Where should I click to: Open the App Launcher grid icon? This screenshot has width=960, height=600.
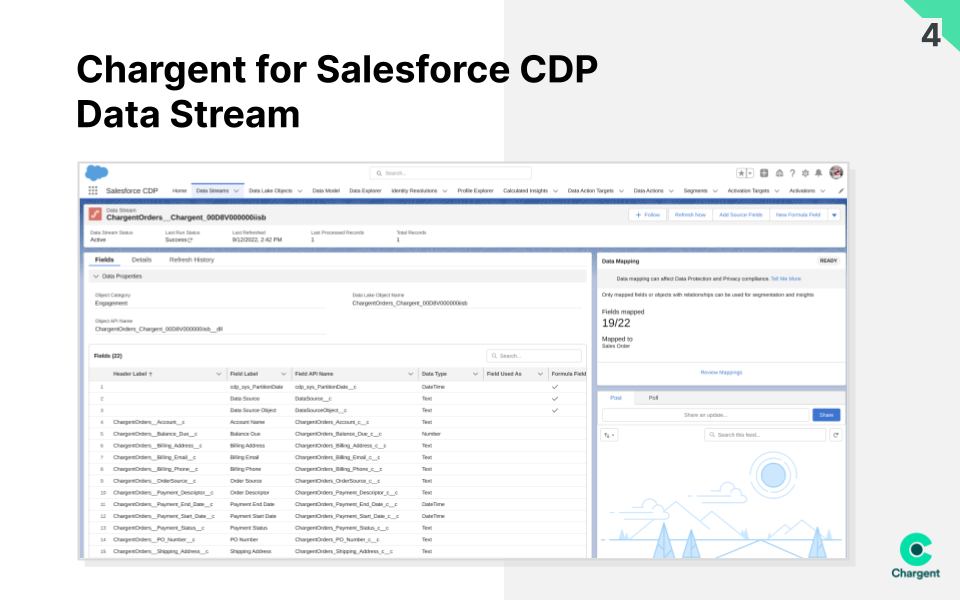(92, 190)
